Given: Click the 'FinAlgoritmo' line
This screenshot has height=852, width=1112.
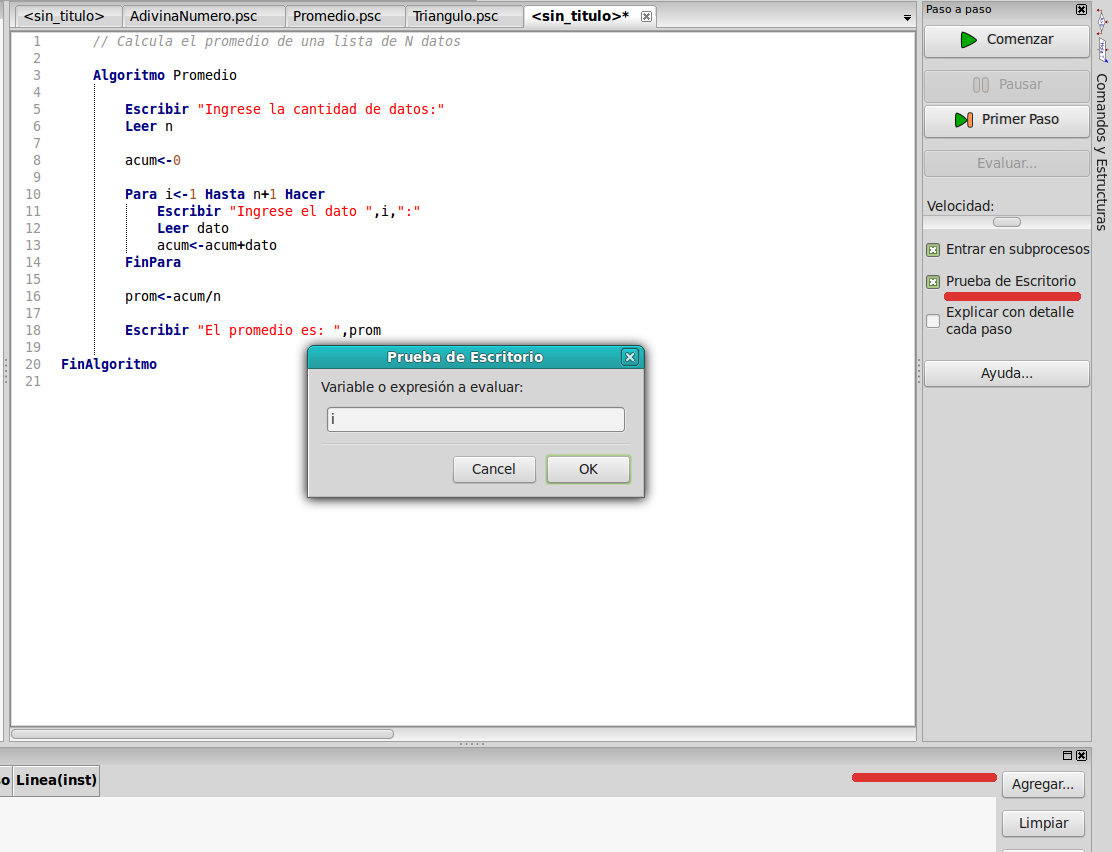Looking at the screenshot, I should pos(109,365).
